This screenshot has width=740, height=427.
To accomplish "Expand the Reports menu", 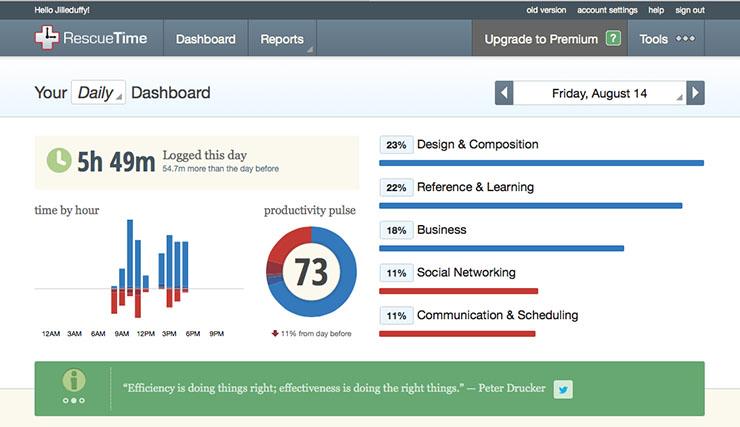I will coord(283,39).
